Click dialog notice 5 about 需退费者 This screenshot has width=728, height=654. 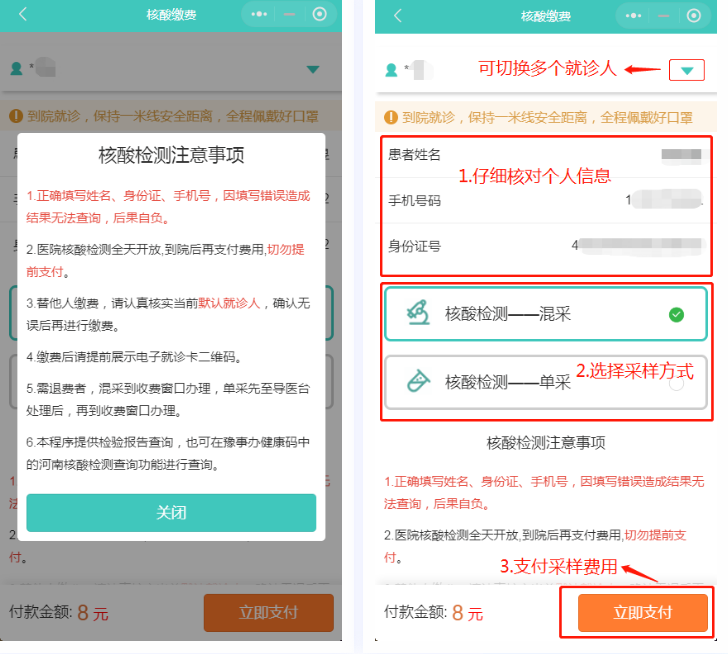[x=168, y=400]
